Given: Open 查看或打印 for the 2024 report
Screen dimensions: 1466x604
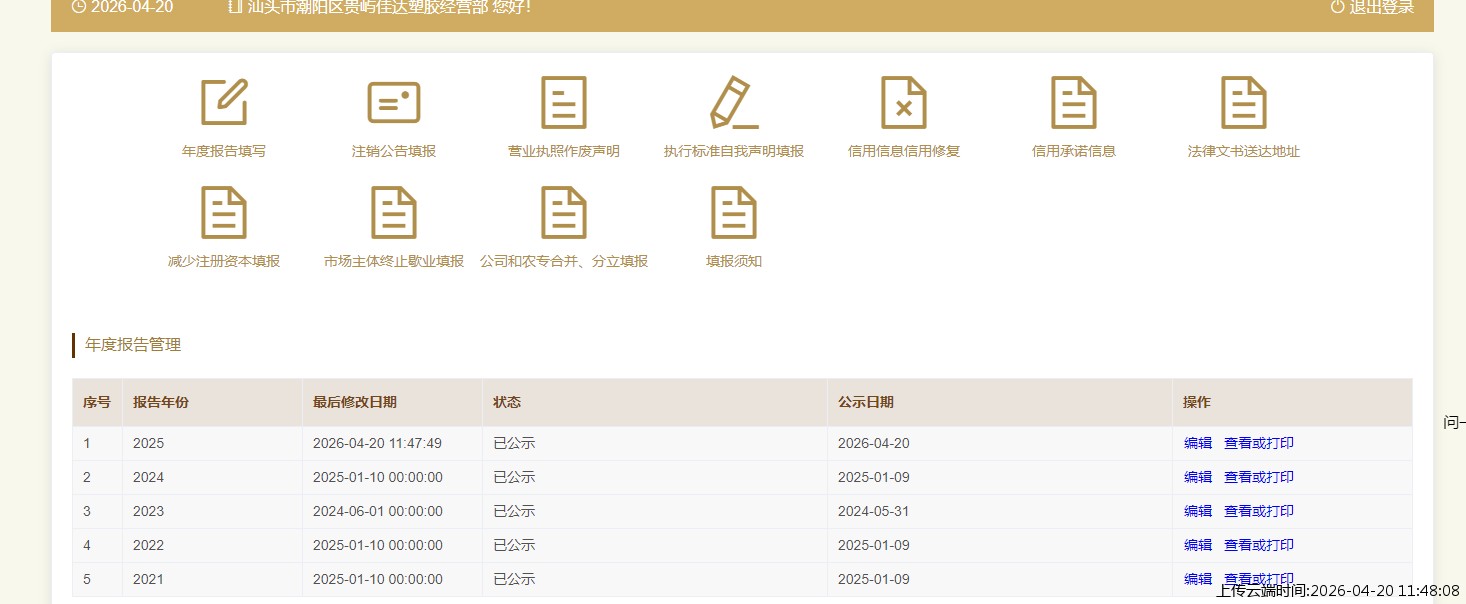Looking at the screenshot, I should coord(1258,477).
